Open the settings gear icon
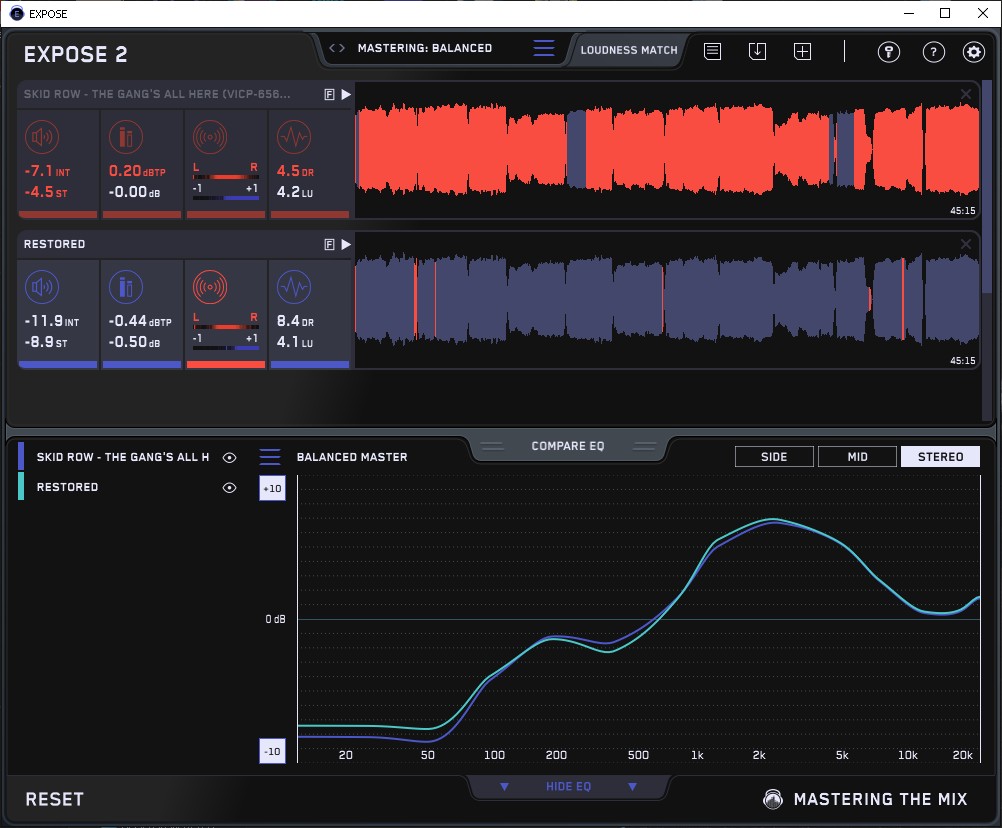 [x=973, y=52]
